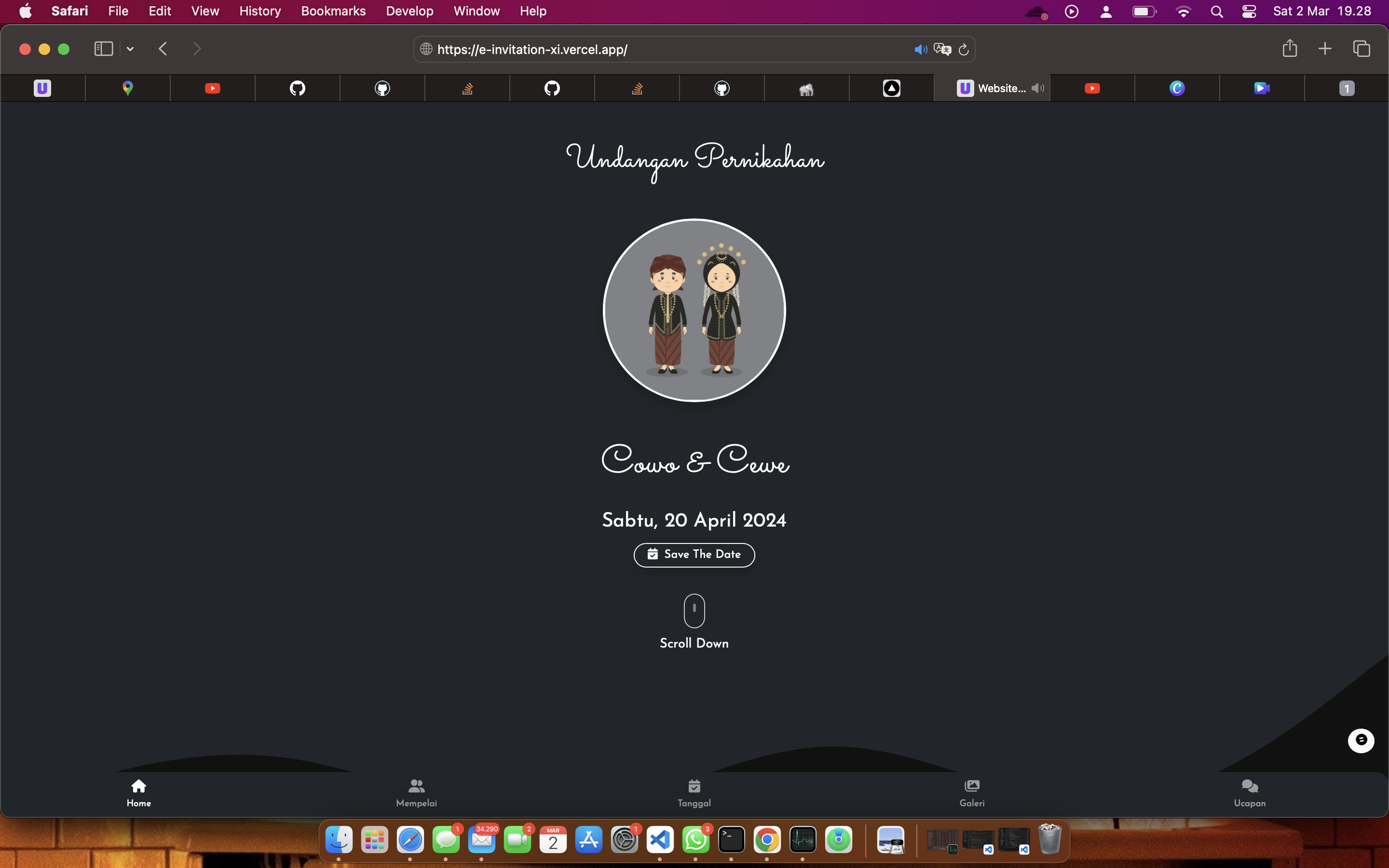Open the Galeri navigation item
Image resolution: width=1389 pixels, height=868 pixels.
tap(972, 793)
